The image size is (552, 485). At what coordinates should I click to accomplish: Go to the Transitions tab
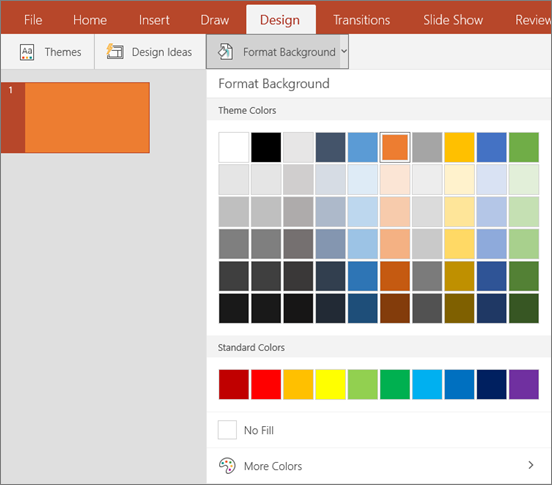click(x=362, y=20)
